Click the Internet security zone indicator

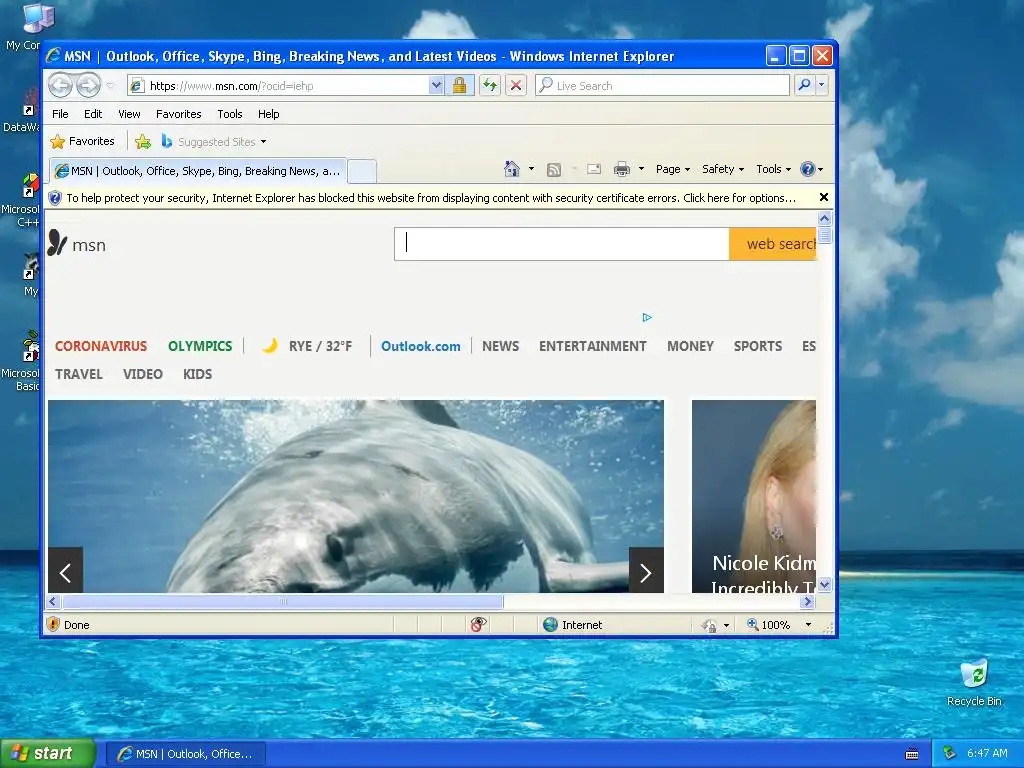pos(573,625)
